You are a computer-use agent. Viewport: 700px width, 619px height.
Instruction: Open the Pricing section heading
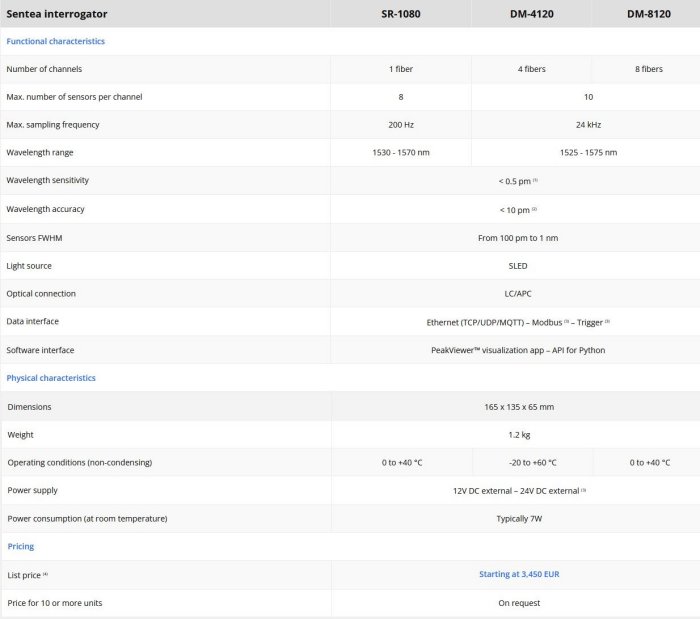click(x=20, y=546)
